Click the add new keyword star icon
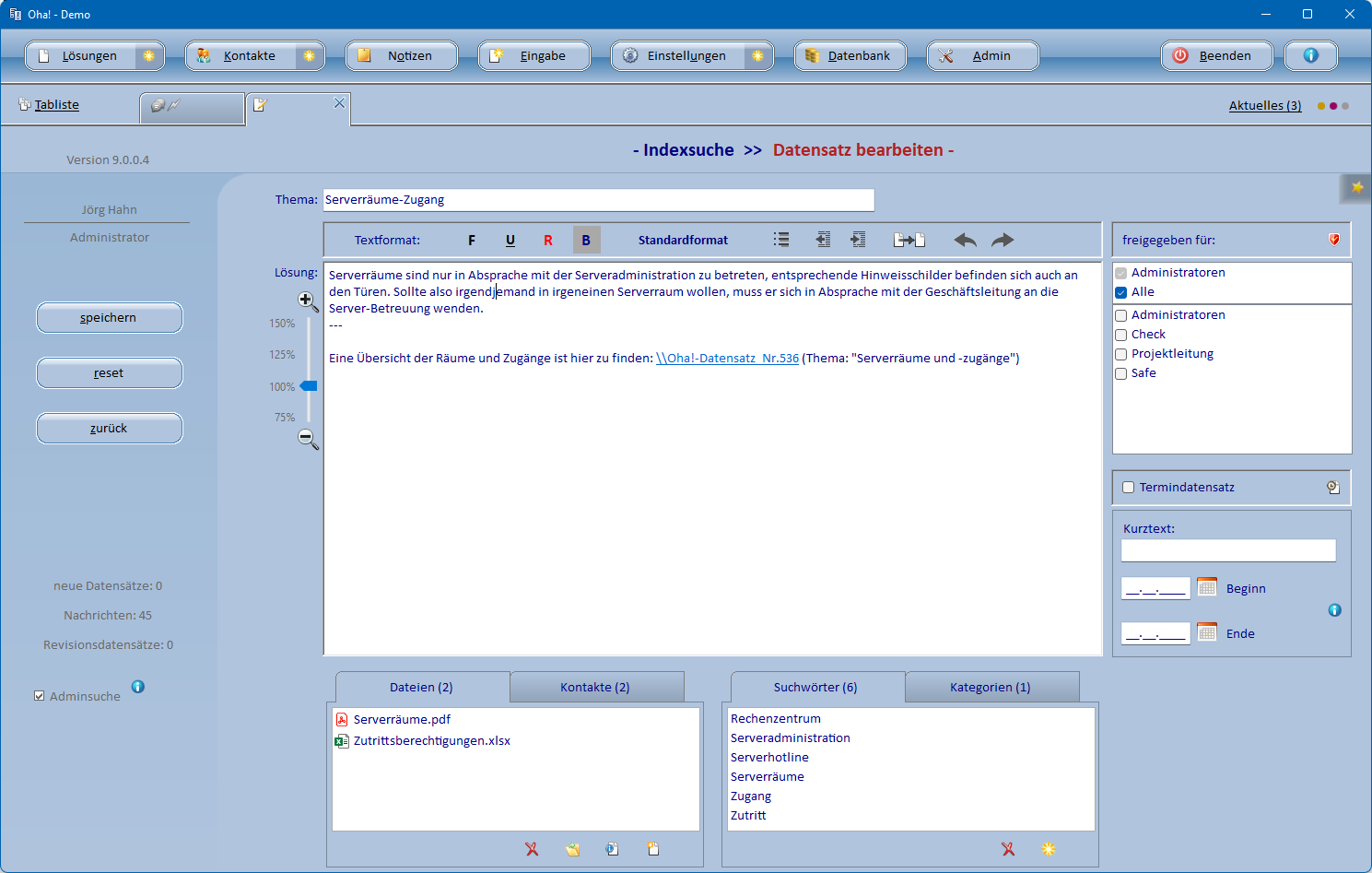1372x873 pixels. 1048,849
